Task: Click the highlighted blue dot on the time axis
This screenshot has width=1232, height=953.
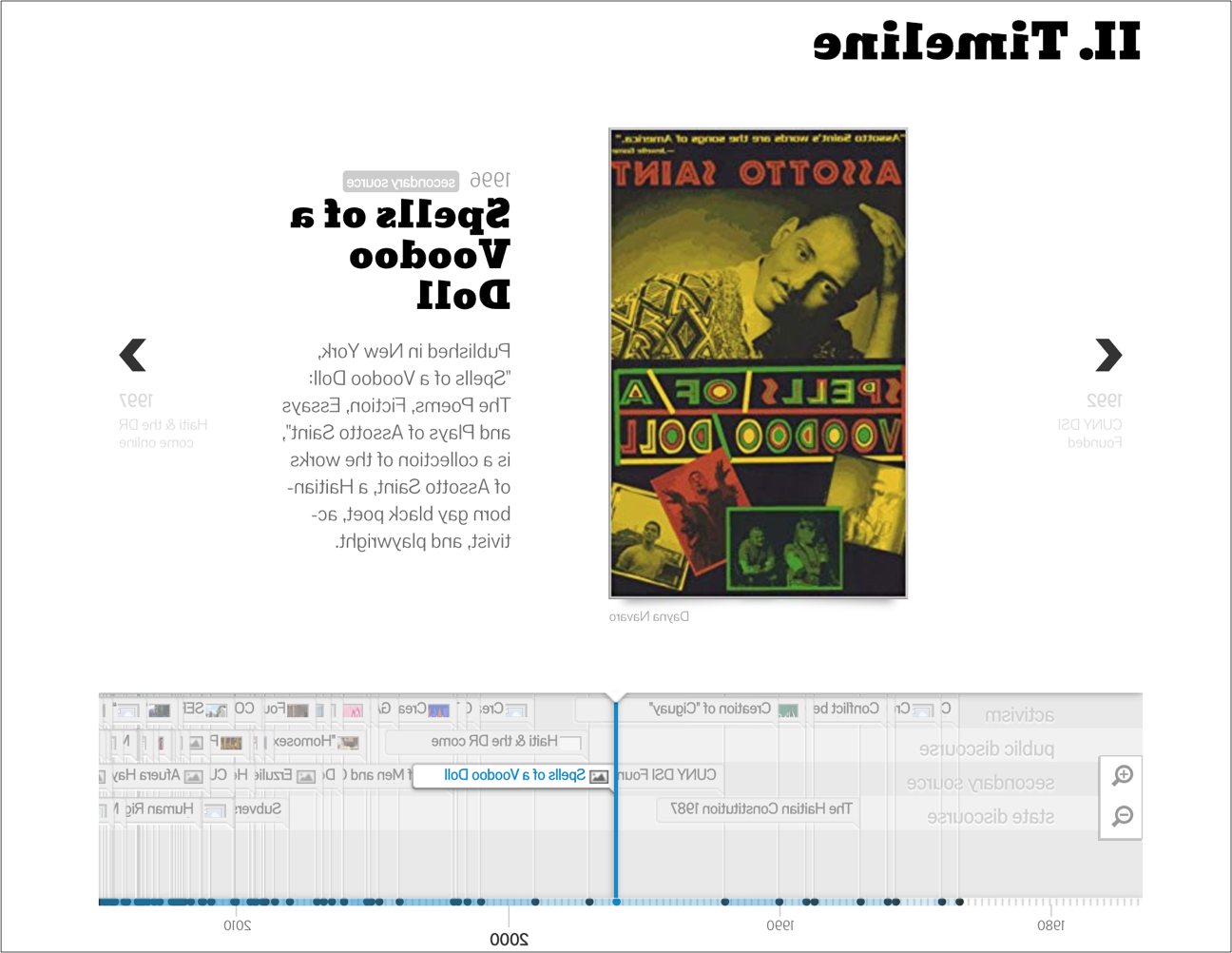Action: [616, 902]
